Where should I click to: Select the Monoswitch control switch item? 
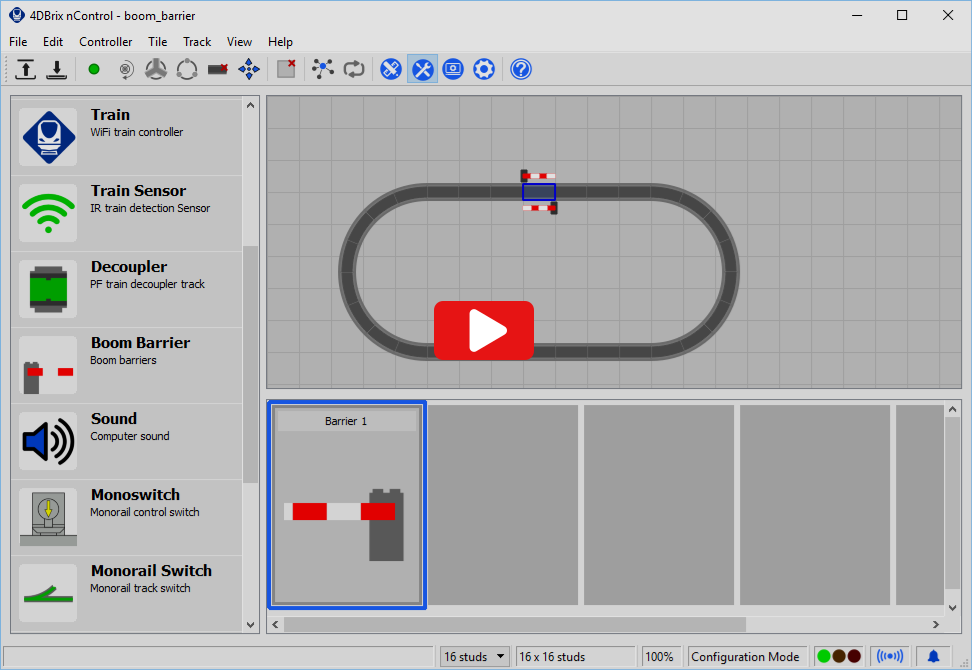(x=126, y=518)
